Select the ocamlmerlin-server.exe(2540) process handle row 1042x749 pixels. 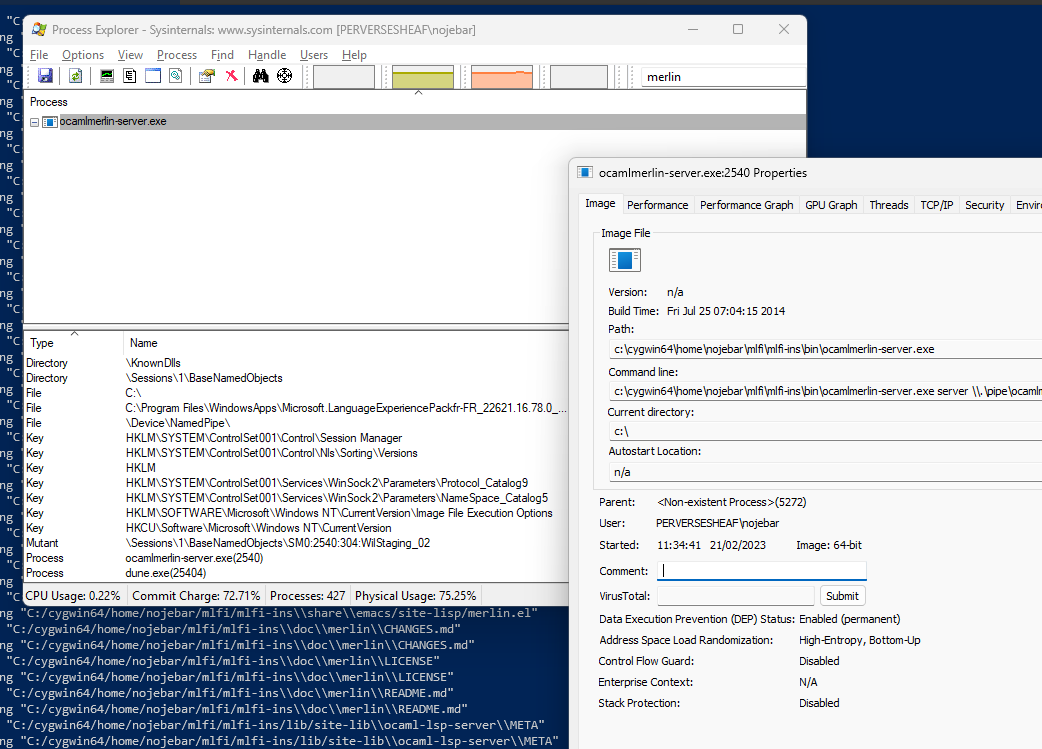[296, 558]
